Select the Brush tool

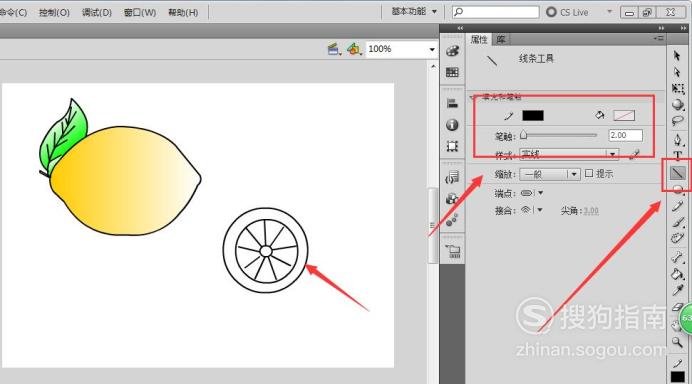tap(677, 222)
